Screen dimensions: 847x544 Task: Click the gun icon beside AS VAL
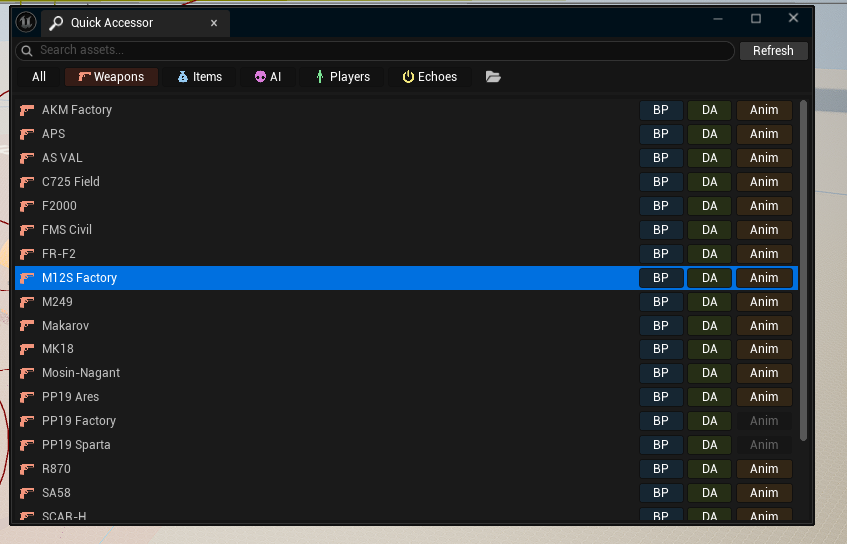tap(27, 158)
